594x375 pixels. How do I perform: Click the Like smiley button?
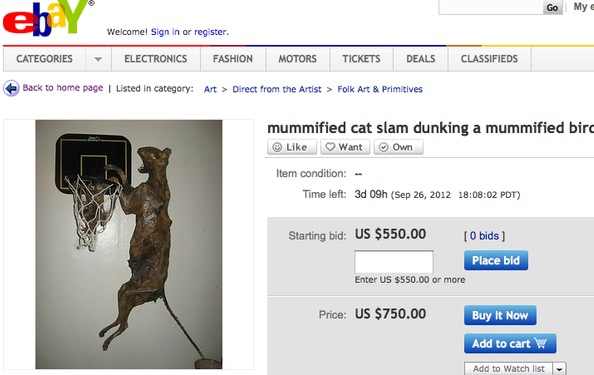tap(292, 147)
